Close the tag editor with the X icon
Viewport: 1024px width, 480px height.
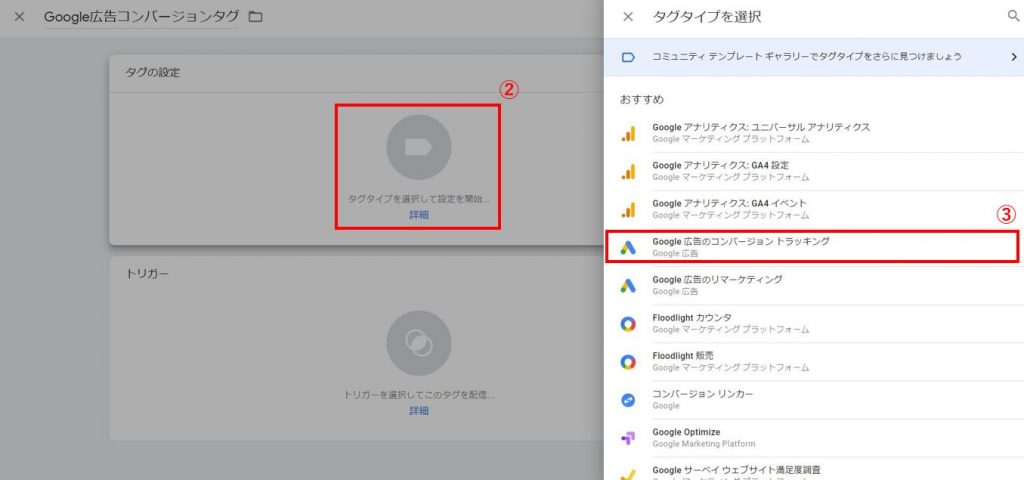[x=20, y=17]
